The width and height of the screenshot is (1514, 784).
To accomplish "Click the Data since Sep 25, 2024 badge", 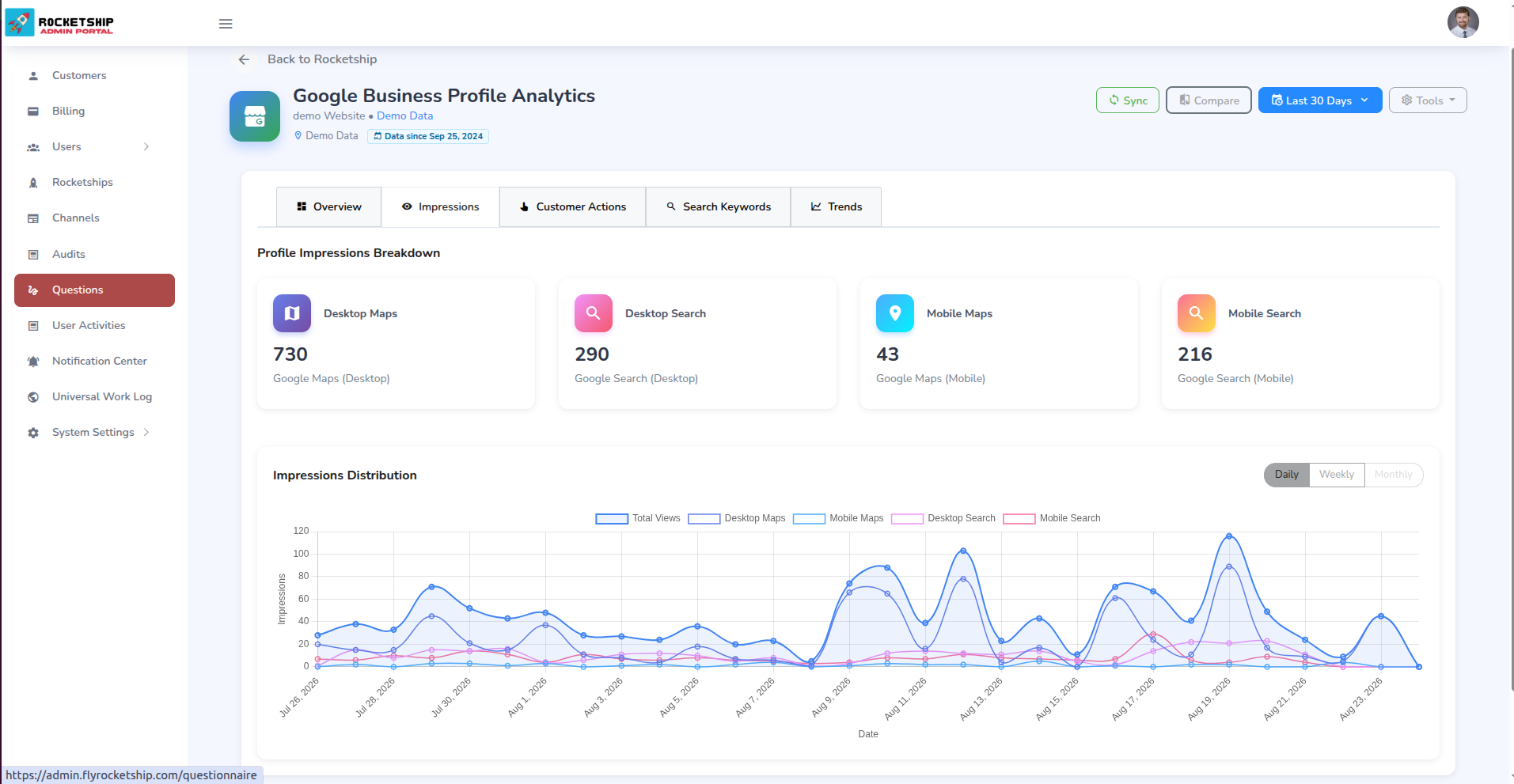I will (x=428, y=136).
